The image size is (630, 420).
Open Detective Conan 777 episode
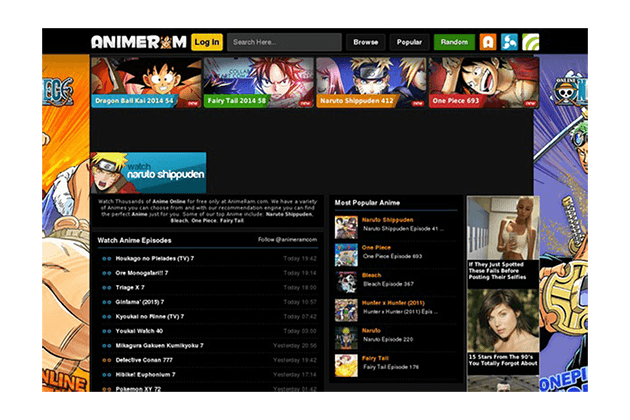coord(144,360)
